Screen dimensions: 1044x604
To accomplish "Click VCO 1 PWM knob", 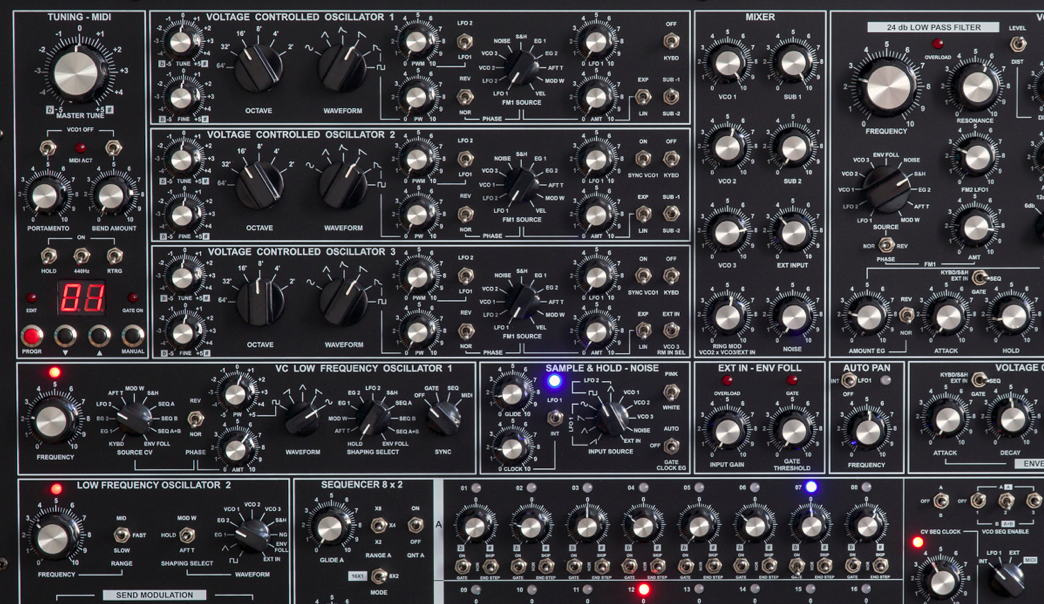I will point(417,41).
